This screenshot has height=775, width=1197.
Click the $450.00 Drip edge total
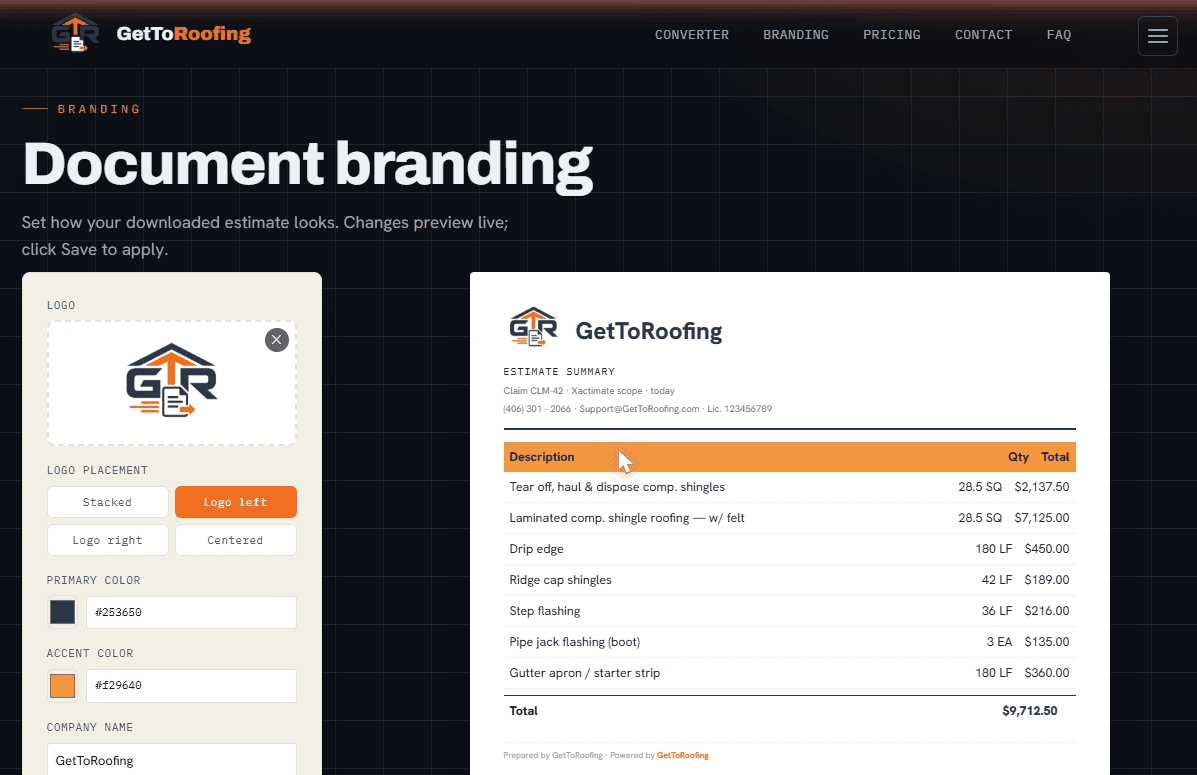[x=1047, y=549]
